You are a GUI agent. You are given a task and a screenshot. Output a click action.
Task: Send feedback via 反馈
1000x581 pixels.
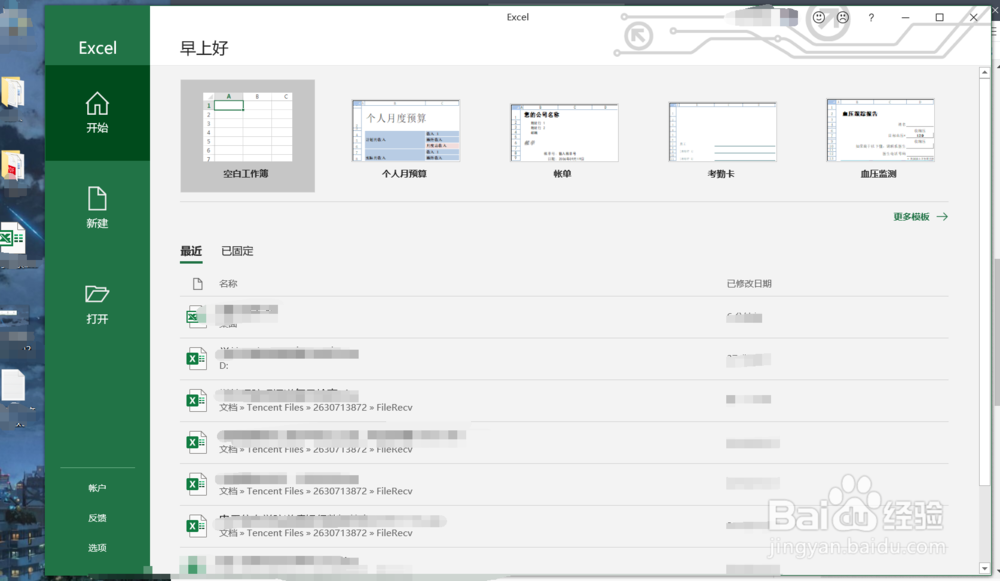(96, 517)
